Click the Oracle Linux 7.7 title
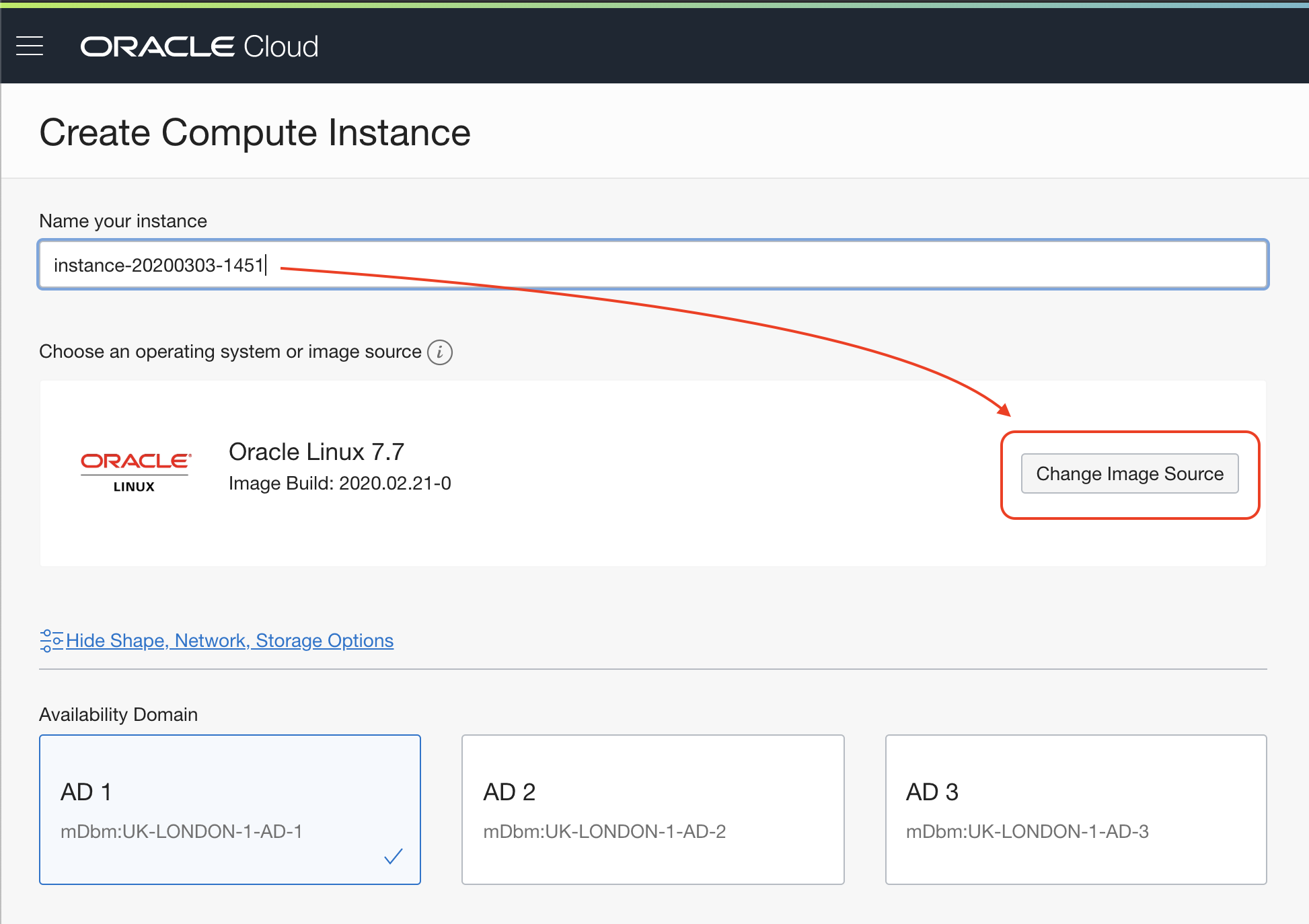Screen dimensions: 1309x924 point(316,452)
